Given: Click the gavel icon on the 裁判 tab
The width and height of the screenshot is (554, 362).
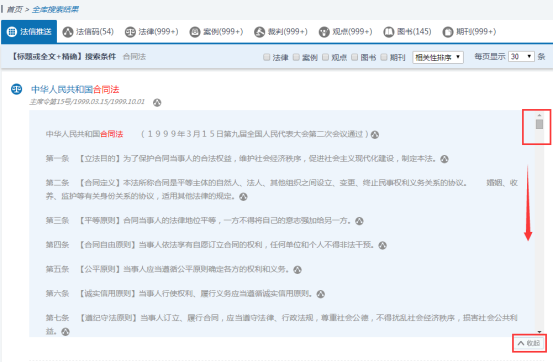Looking at the screenshot, I should [x=259, y=32].
